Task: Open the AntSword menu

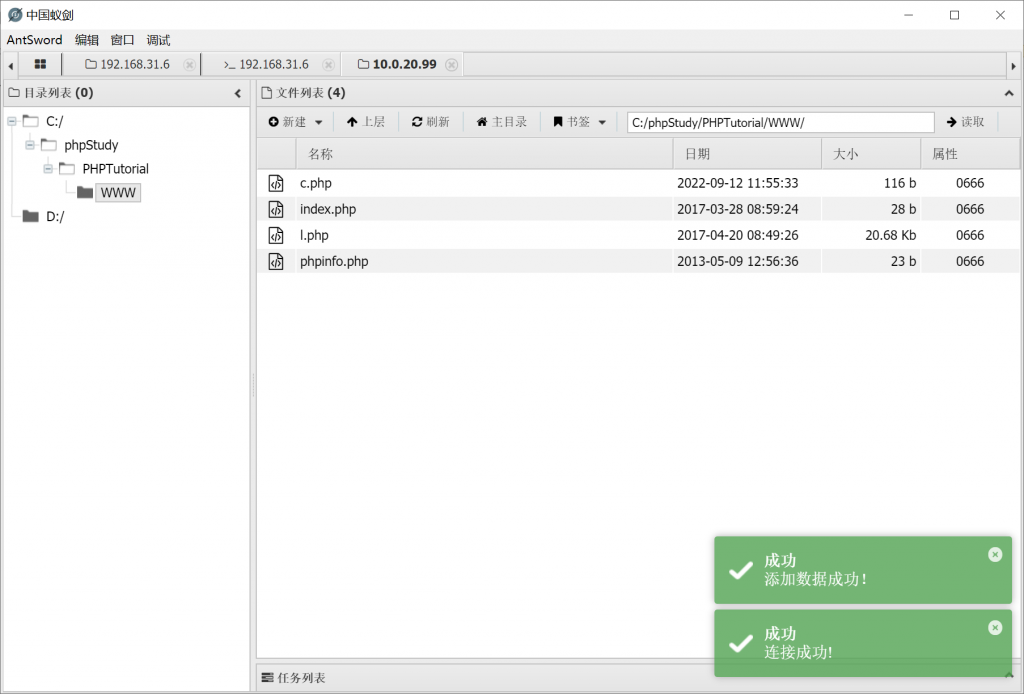Action: tap(34, 40)
